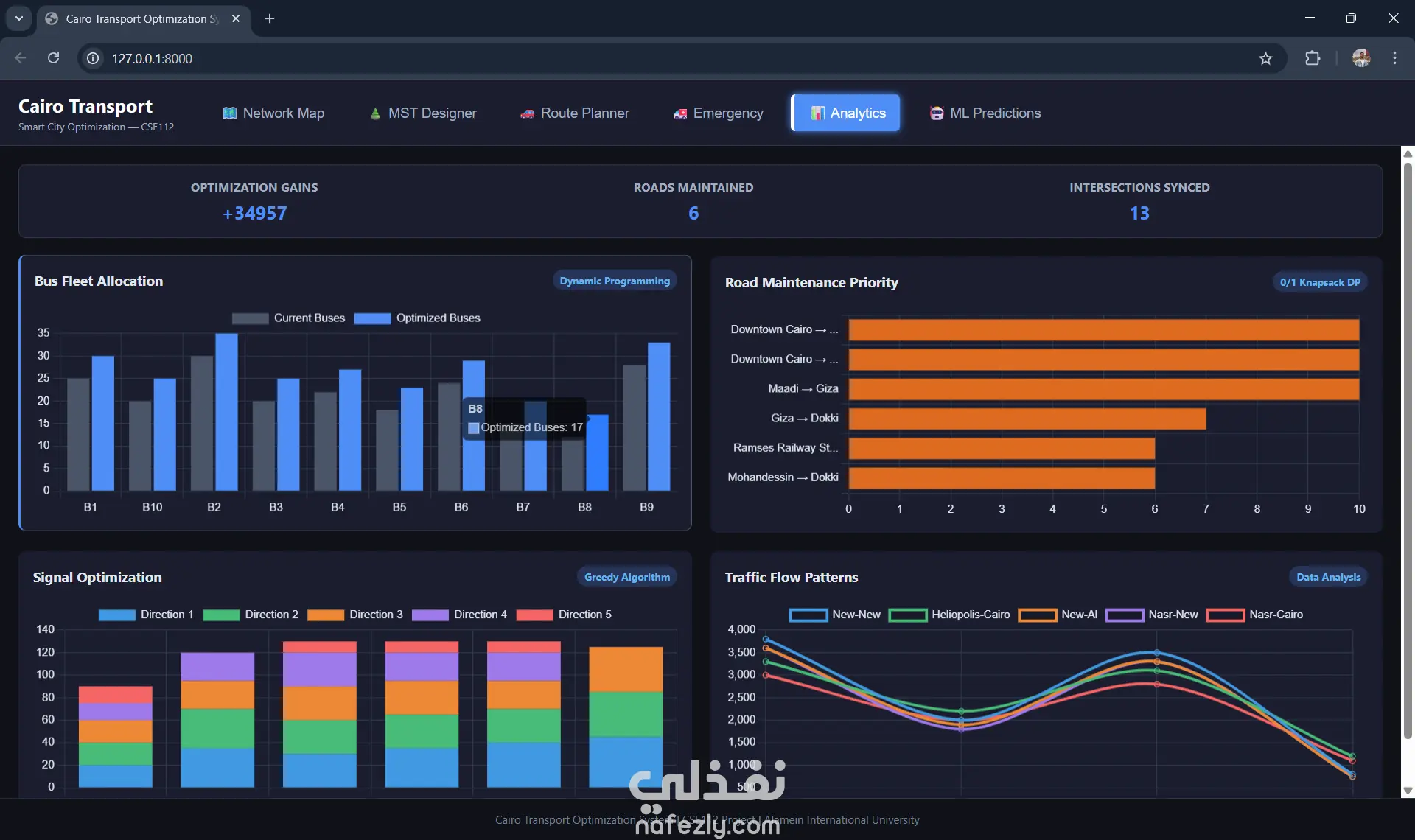Open the browser extensions puzzle icon
The width and height of the screenshot is (1415, 840).
(1313, 58)
